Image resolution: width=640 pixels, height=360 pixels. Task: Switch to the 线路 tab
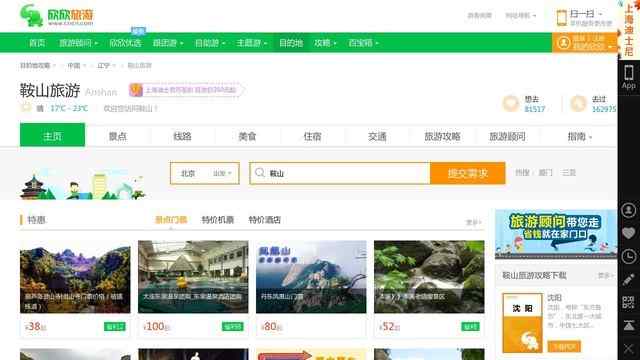point(182,136)
